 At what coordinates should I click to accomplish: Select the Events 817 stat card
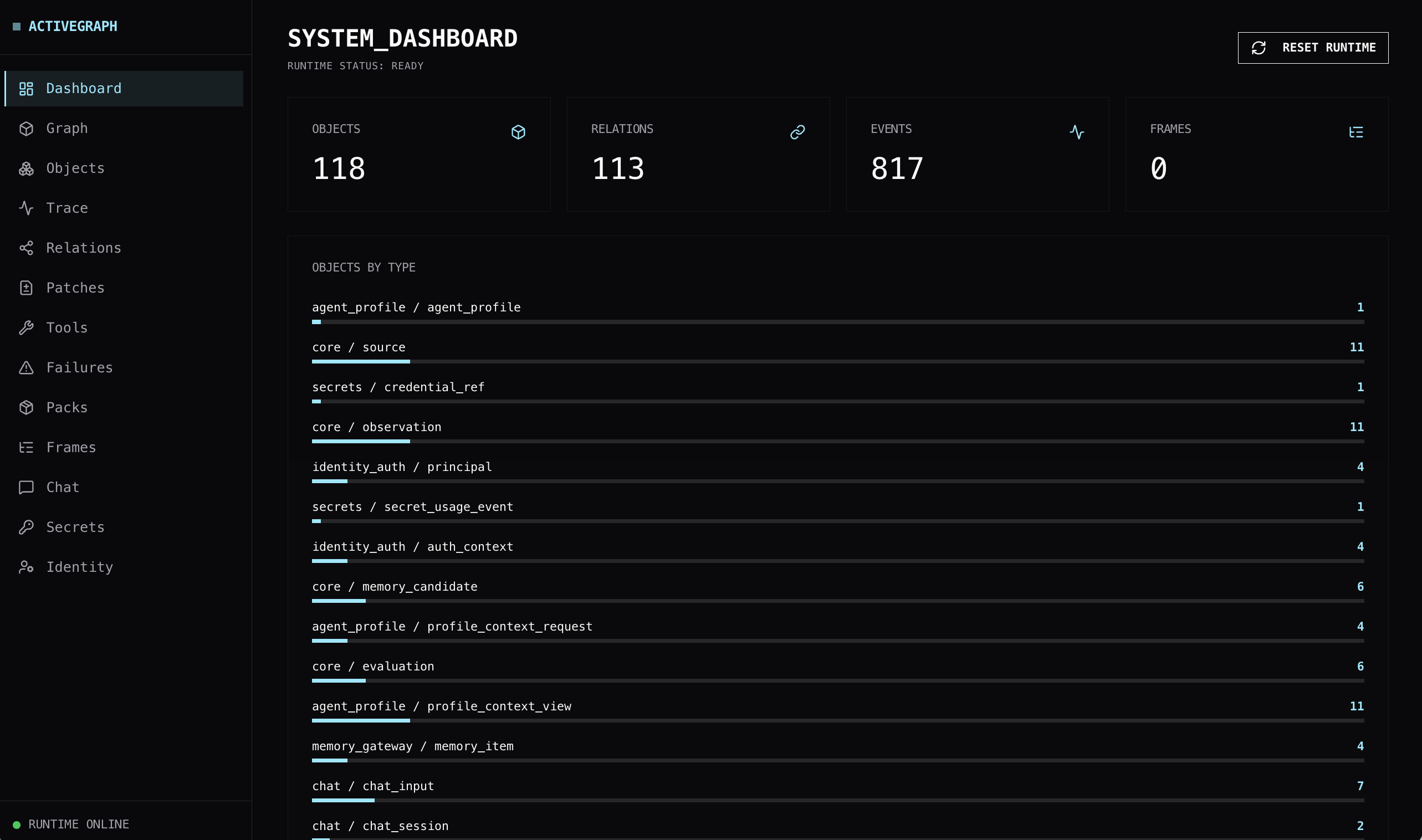978,155
